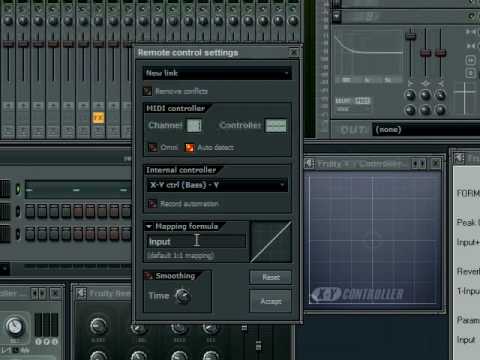Image resolution: width=480 pixels, height=360 pixels.
Task: Click the previous preset arrow in X-Y Controller
Action: (415, 164)
